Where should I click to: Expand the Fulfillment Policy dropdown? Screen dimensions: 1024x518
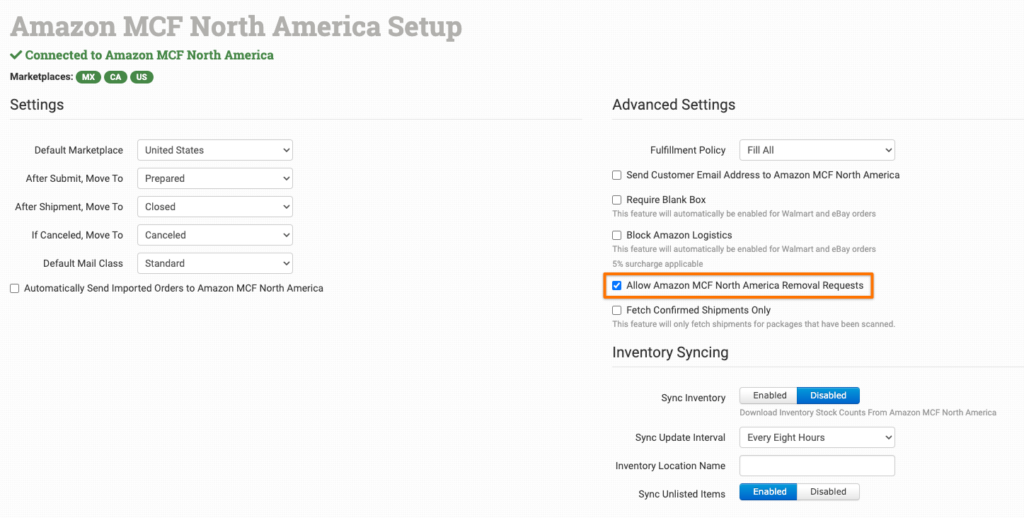pos(817,150)
